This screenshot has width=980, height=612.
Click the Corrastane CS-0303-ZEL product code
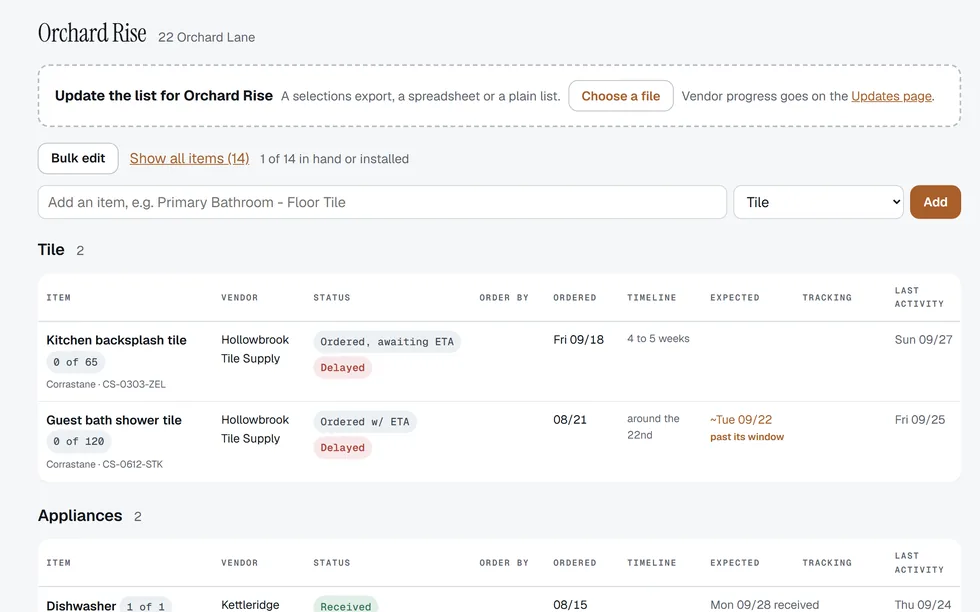coord(106,384)
